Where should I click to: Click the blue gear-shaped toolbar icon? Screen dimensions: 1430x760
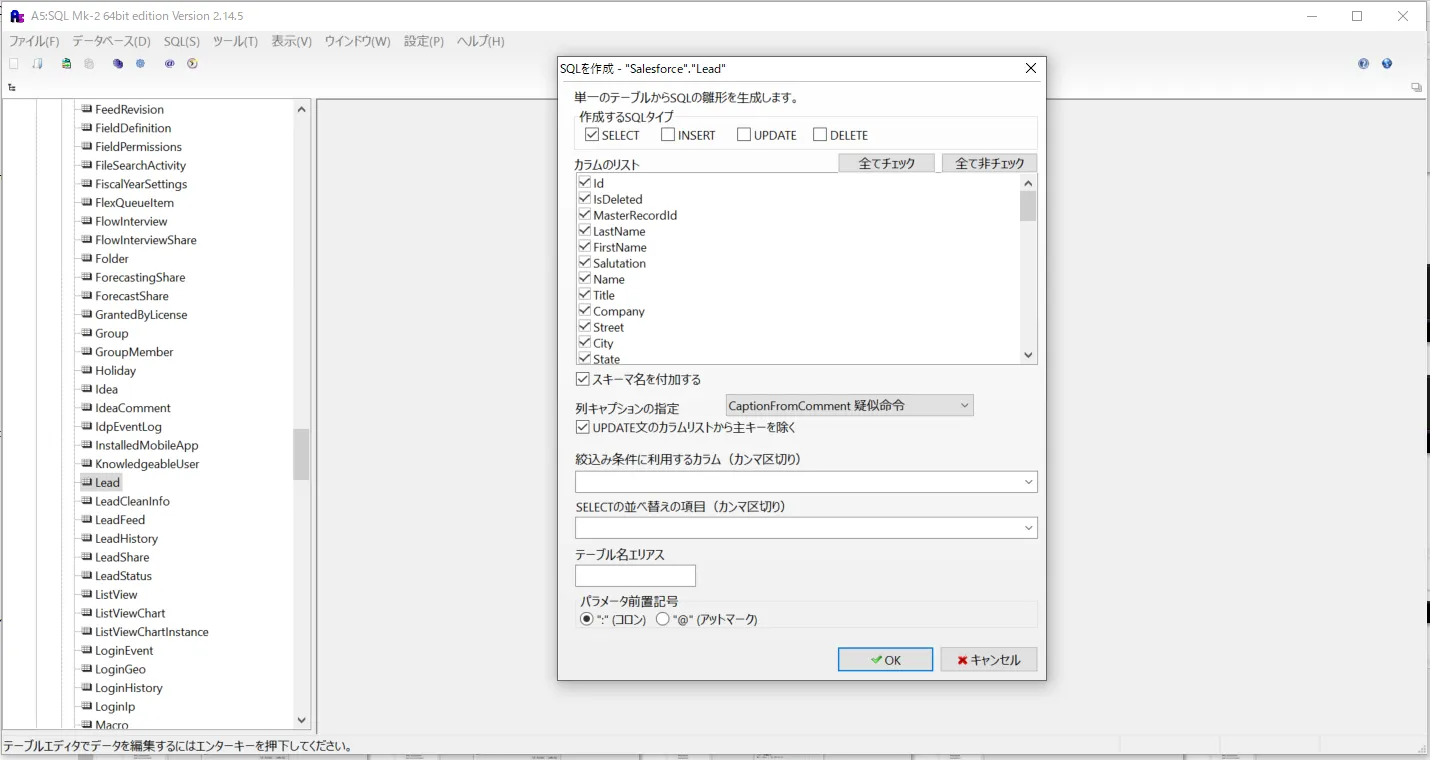coord(141,63)
